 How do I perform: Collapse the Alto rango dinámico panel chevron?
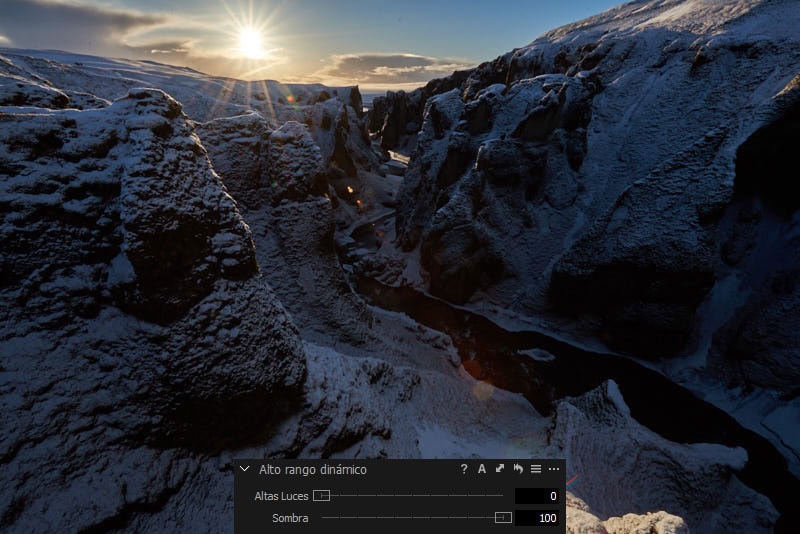click(x=245, y=469)
